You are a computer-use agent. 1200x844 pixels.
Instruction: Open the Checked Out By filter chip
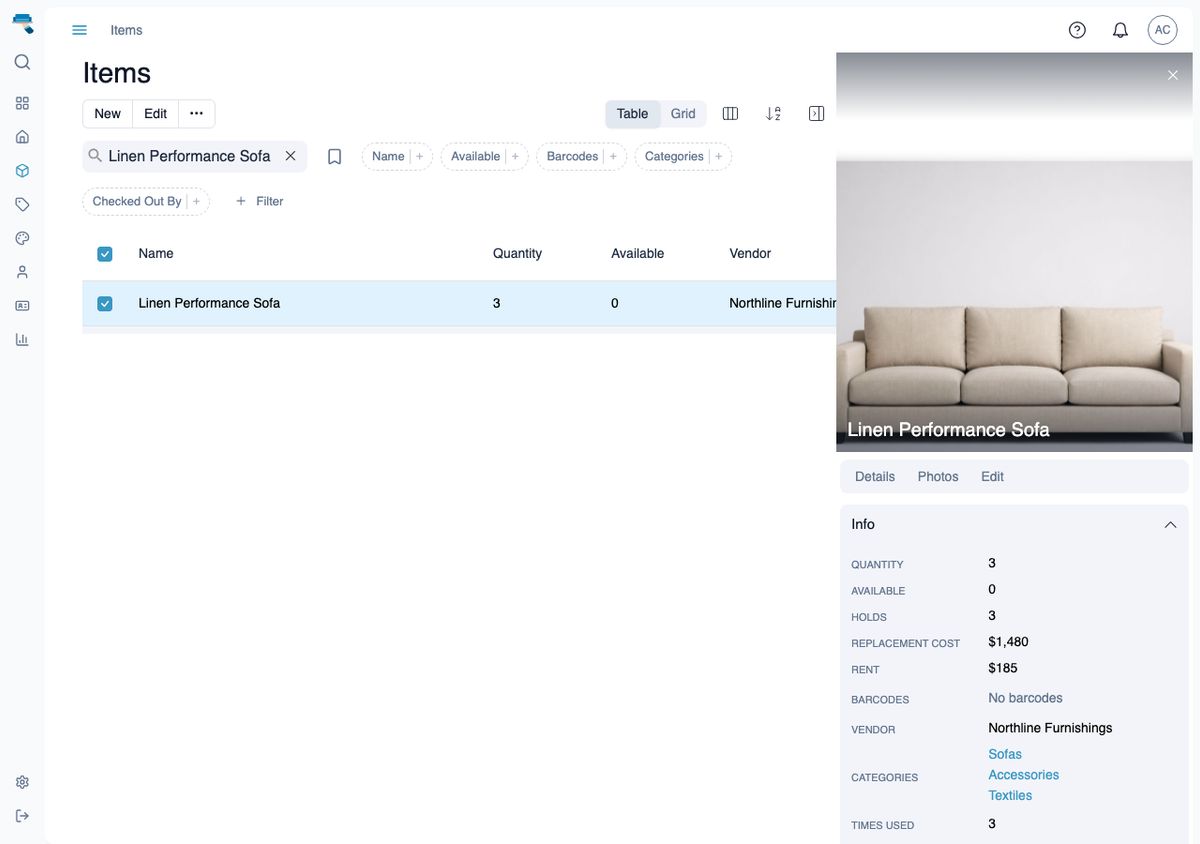tap(146, 201)
